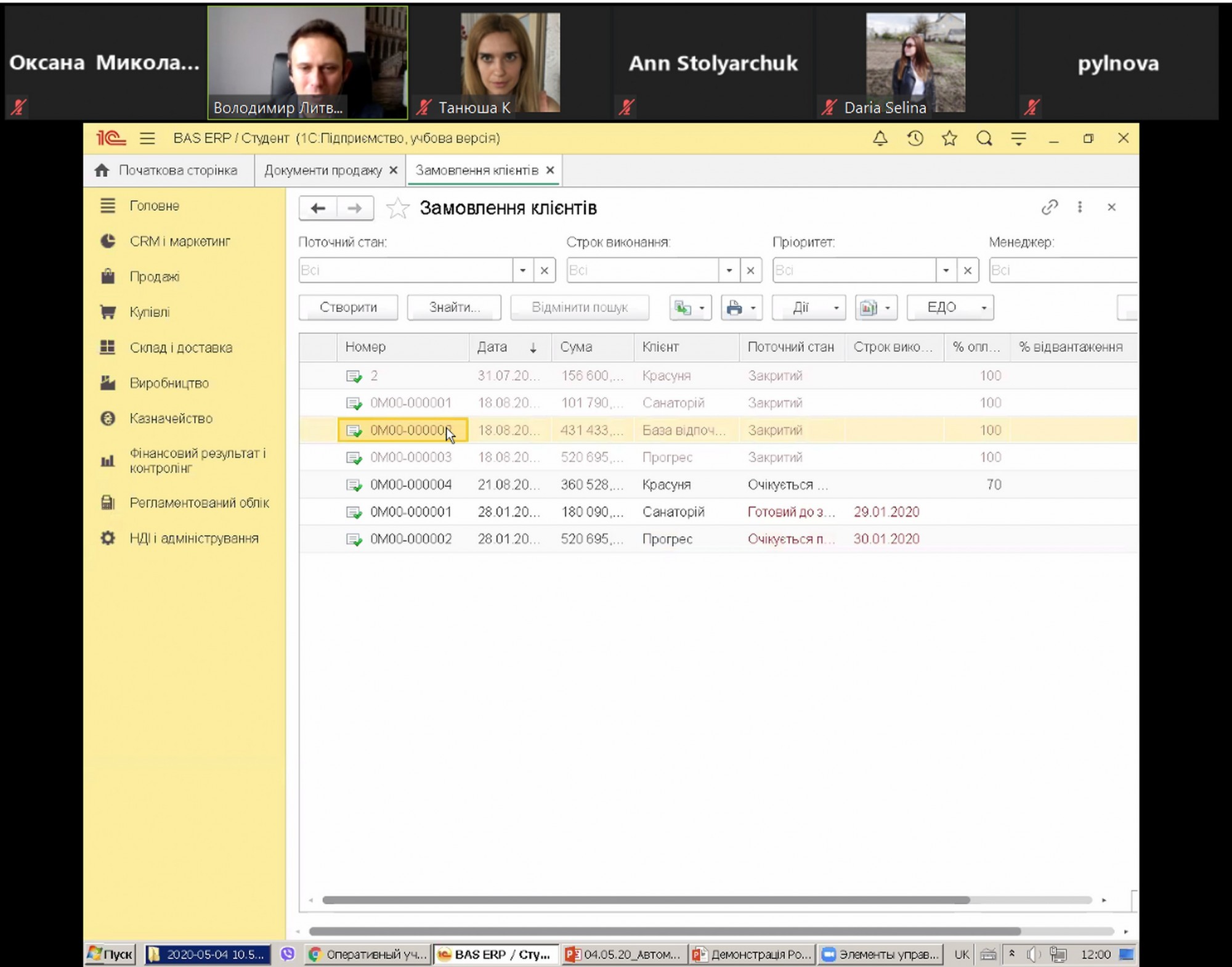
Task: Open the history clock icon
Action: tap(915, 138)
